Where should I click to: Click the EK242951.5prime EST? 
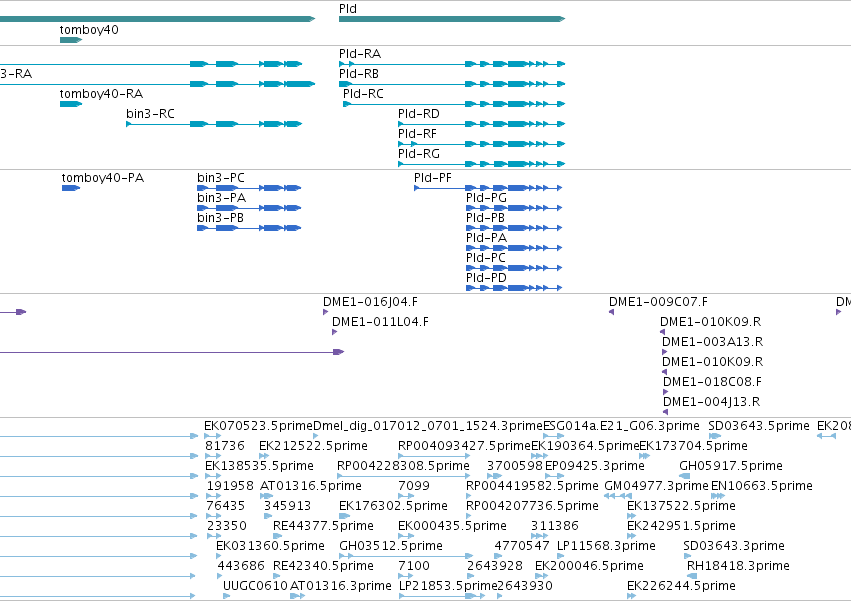631,536
